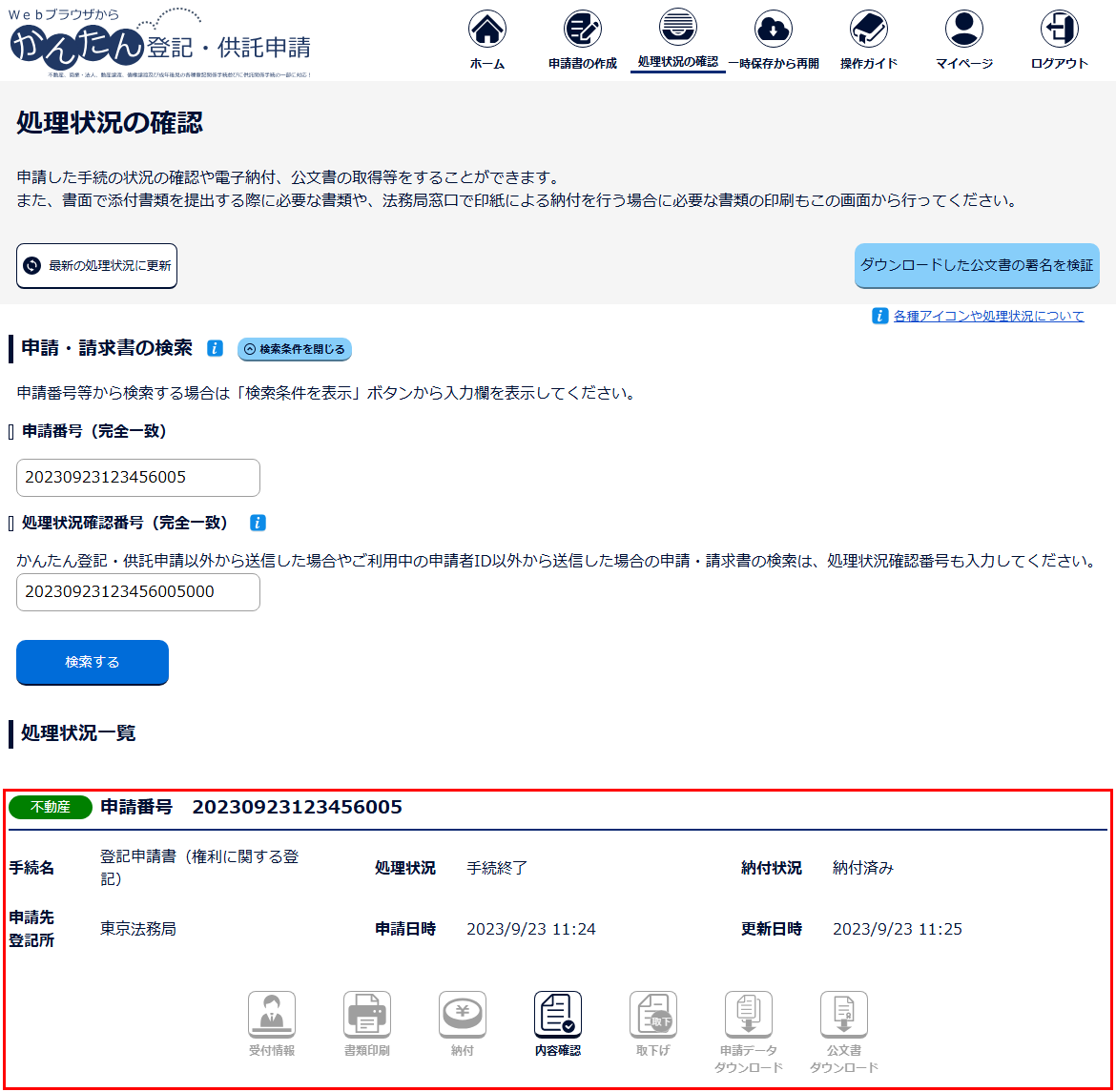Click the 書類印刷 printer icon

click(367, 1015)
